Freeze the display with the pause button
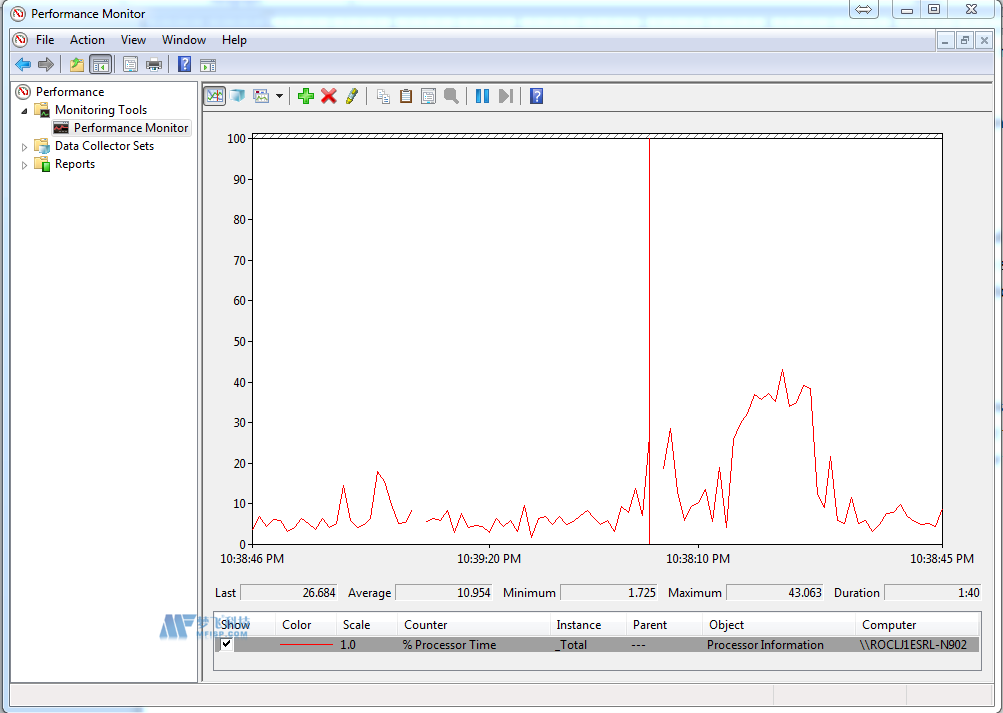The image size is (1003, 713). pos(482,96)
